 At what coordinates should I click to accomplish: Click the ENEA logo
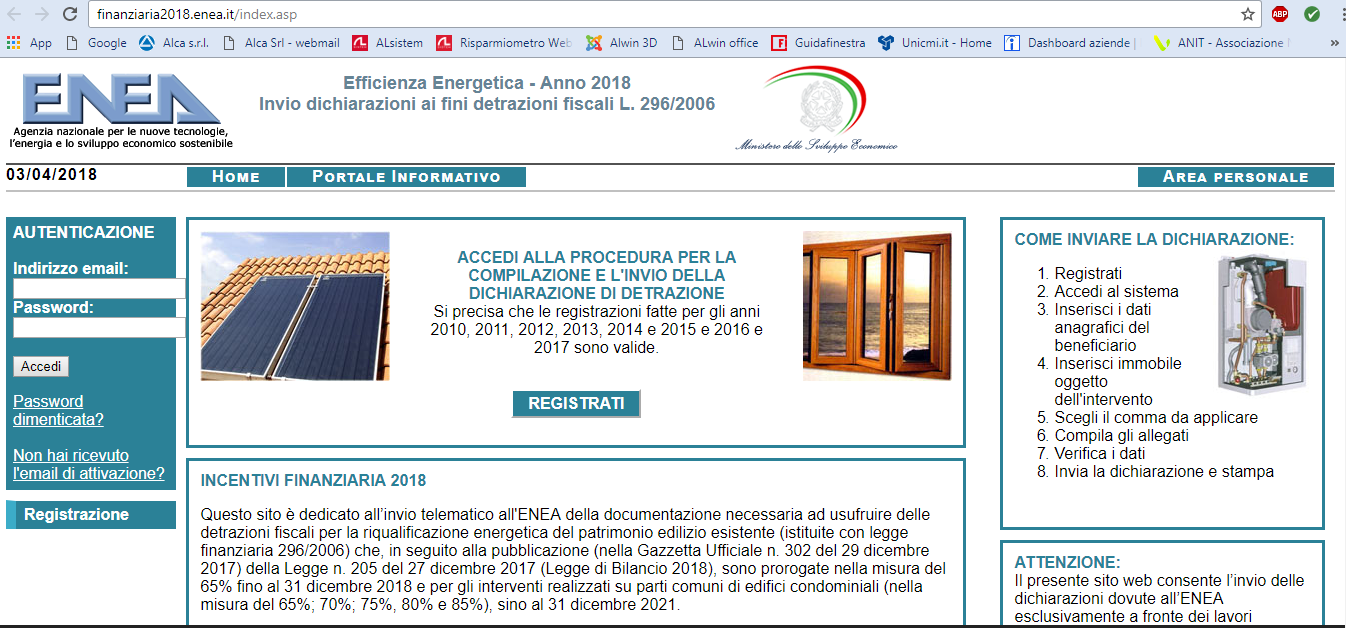pyautogui.click(x=120, y=110)
